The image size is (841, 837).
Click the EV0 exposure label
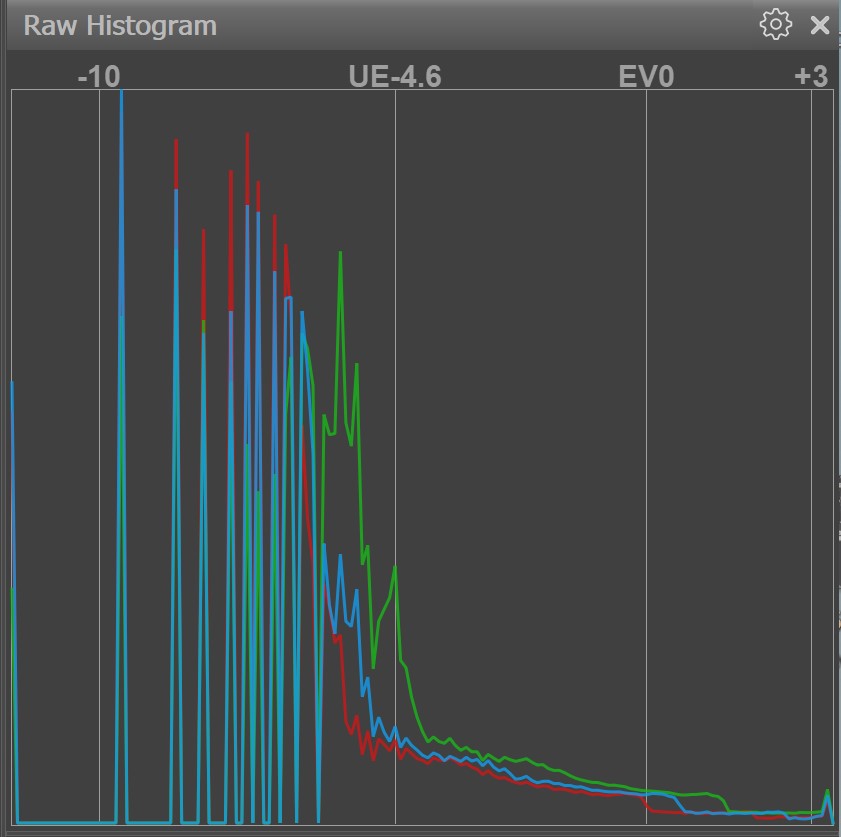click(x=646, y=76)
